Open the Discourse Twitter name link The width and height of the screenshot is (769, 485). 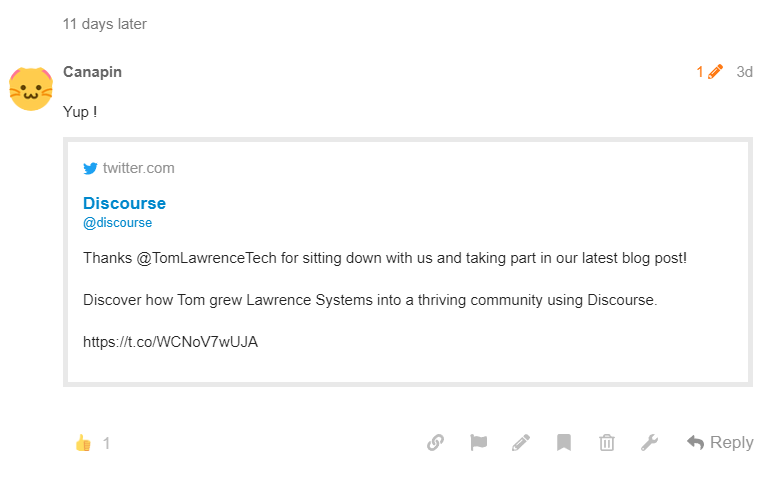(x=125, y=203)
